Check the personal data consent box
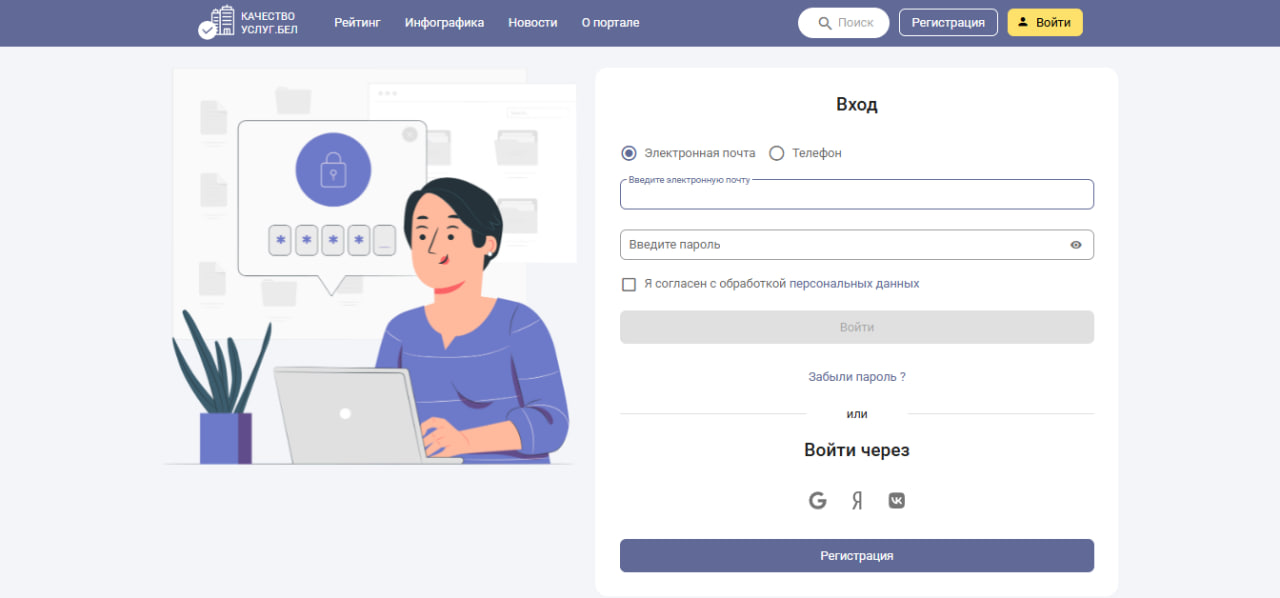1280x598 pixels. point(629,284)
